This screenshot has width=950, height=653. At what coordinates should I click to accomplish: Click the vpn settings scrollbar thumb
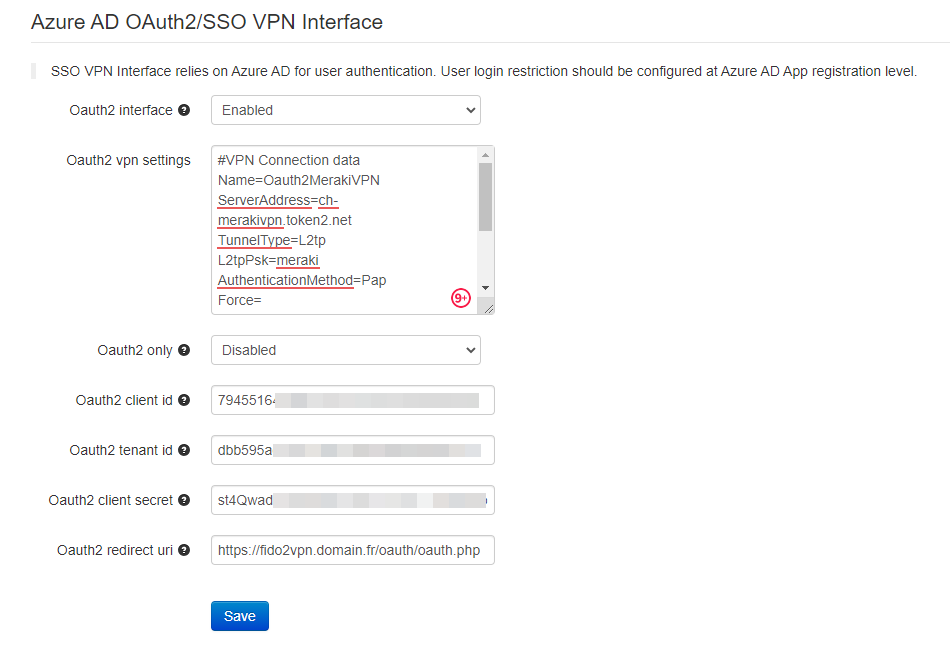click(485, 197)
